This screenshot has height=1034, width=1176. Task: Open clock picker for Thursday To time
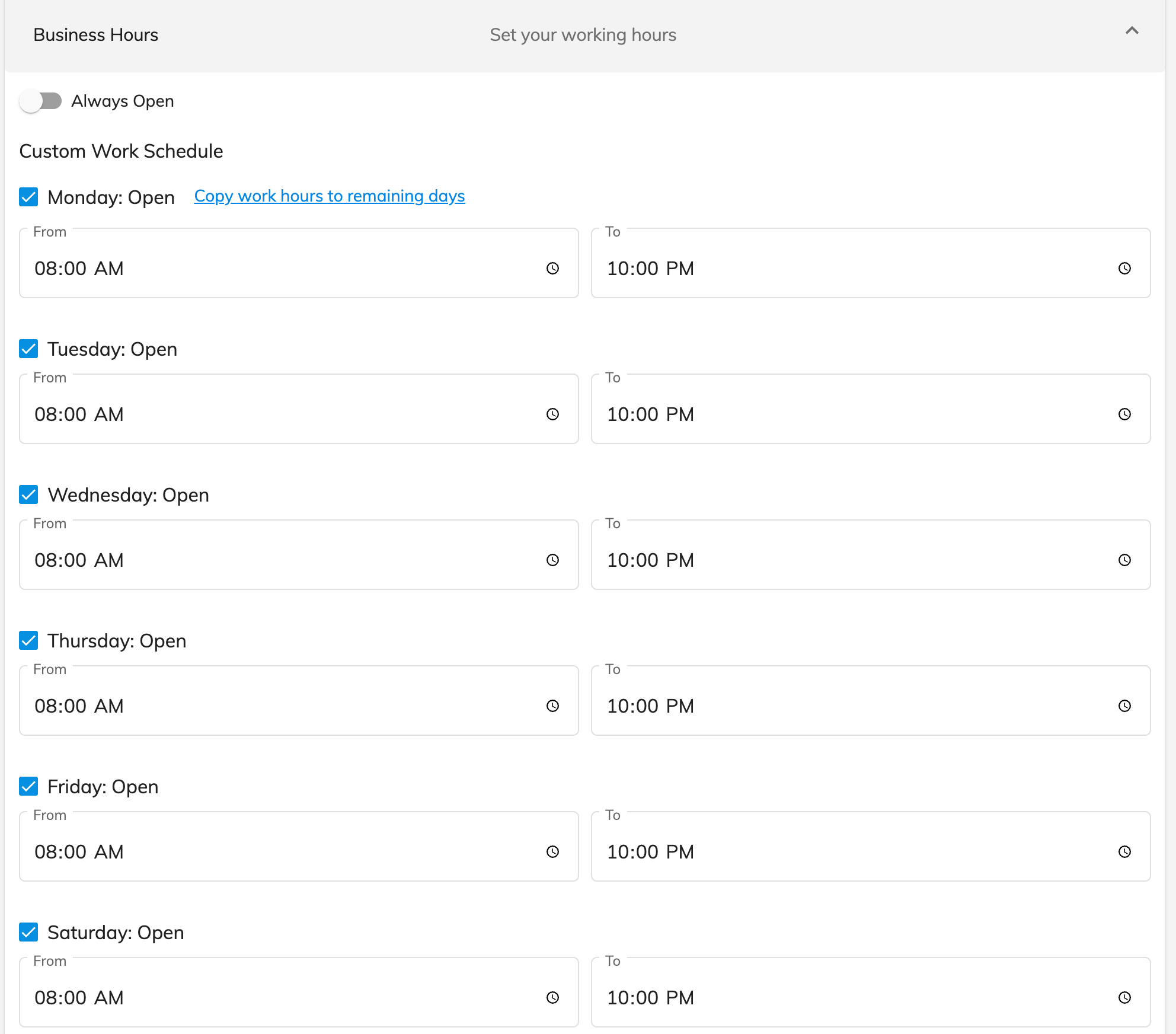[1124, 706]
